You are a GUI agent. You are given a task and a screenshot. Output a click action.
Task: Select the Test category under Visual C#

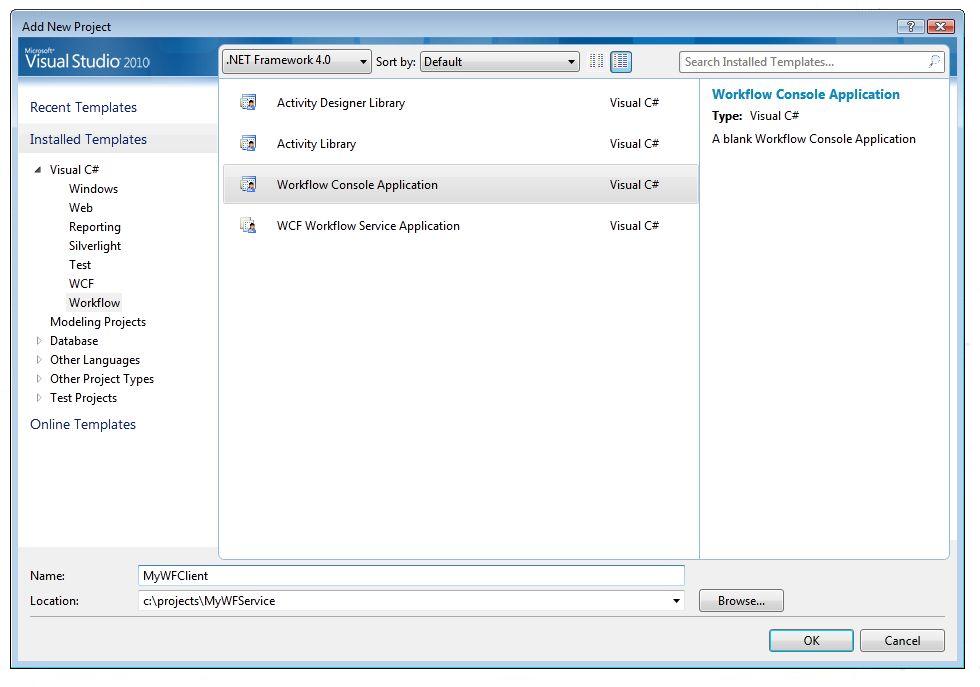click(x=79, y=264)
